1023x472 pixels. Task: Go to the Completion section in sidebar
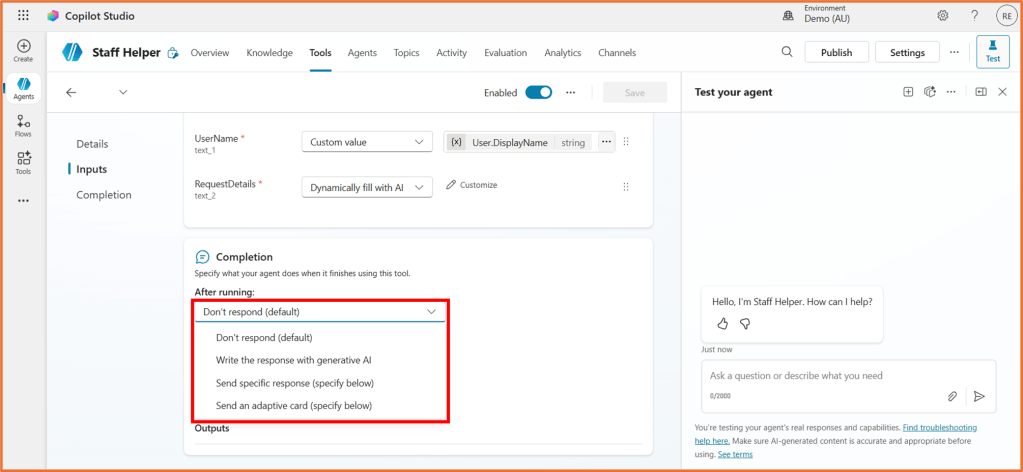tap(104, 195)
